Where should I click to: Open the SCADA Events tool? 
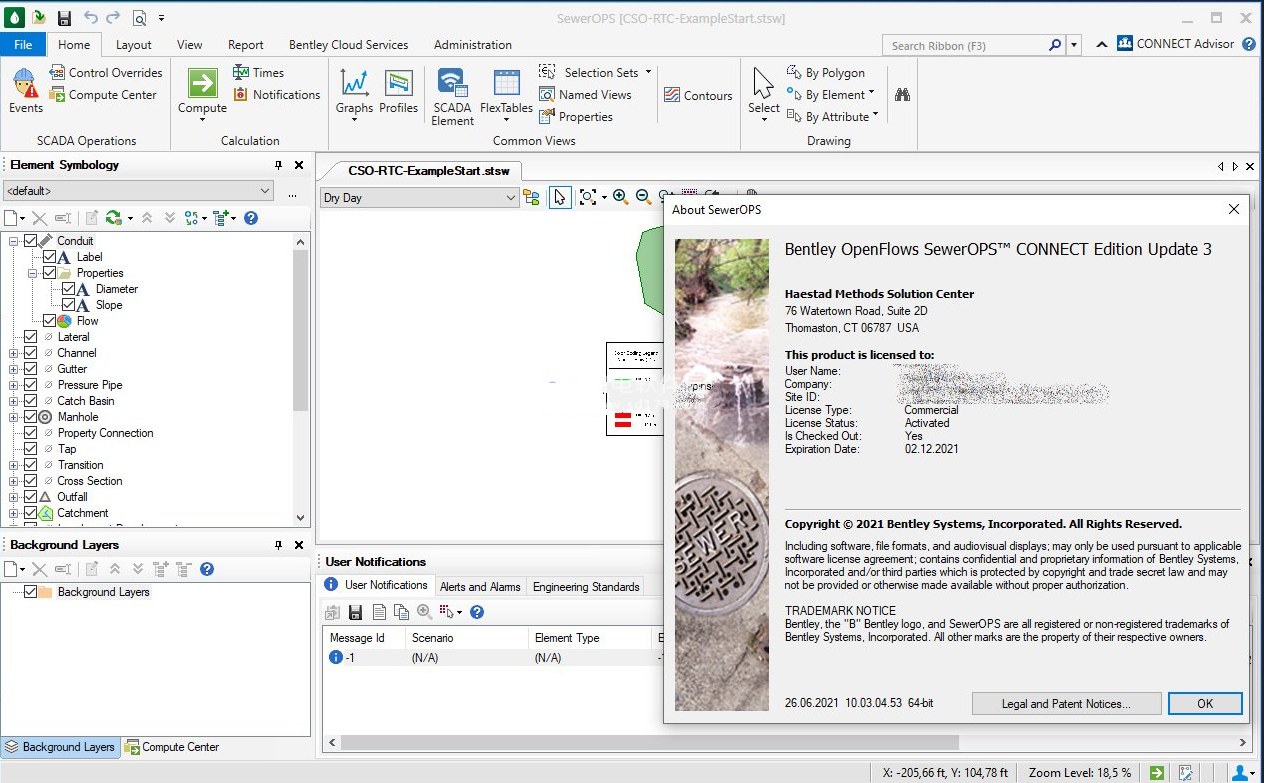26,90
